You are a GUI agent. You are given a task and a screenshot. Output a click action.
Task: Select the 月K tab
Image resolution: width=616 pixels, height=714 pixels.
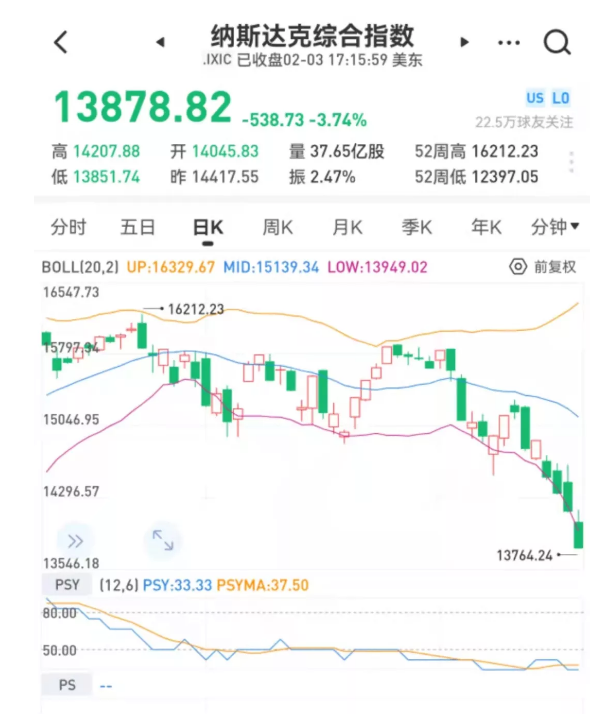(x=347, y=227)
